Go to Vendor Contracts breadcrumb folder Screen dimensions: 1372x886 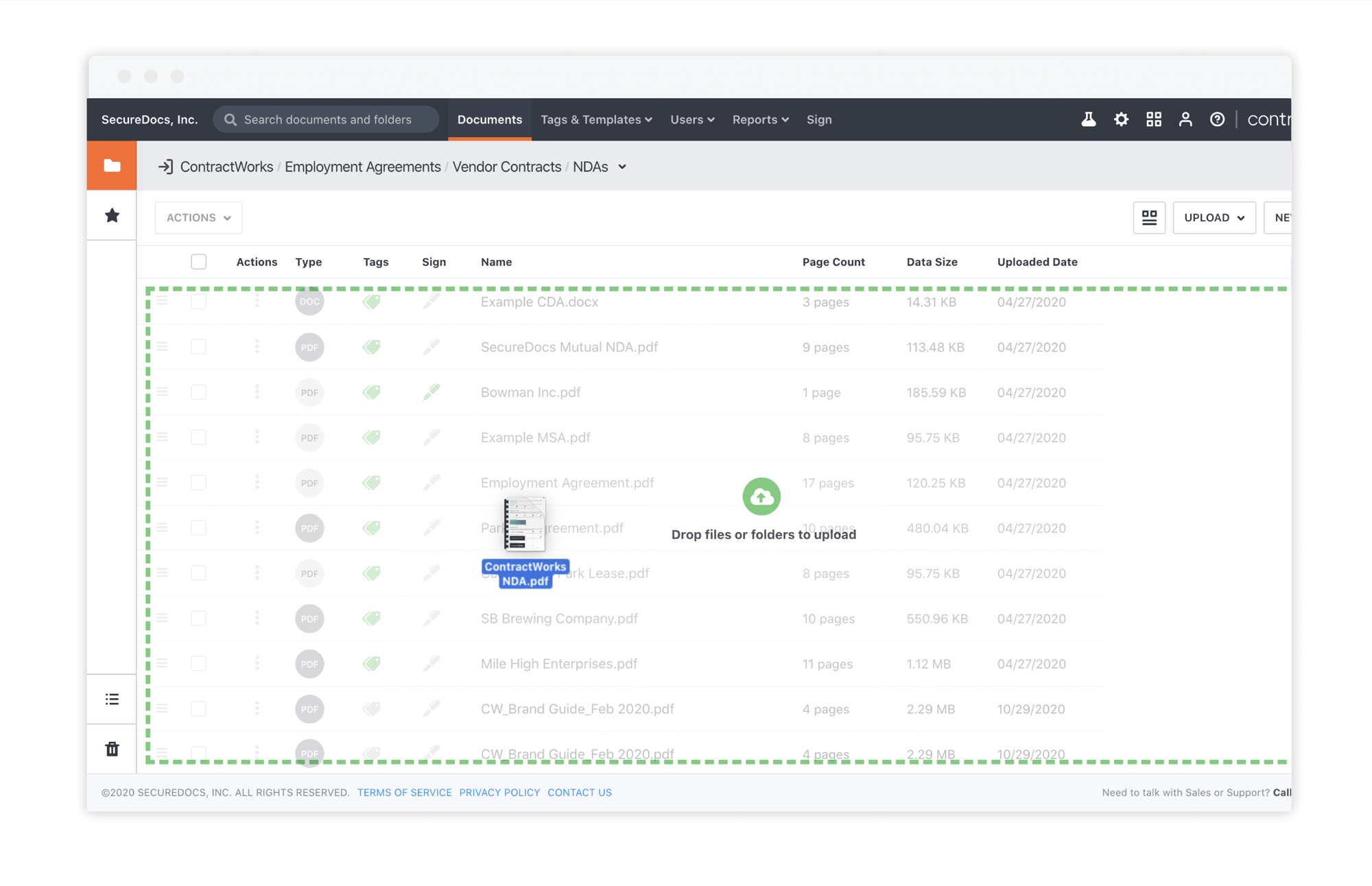click(x=506, y=167)
